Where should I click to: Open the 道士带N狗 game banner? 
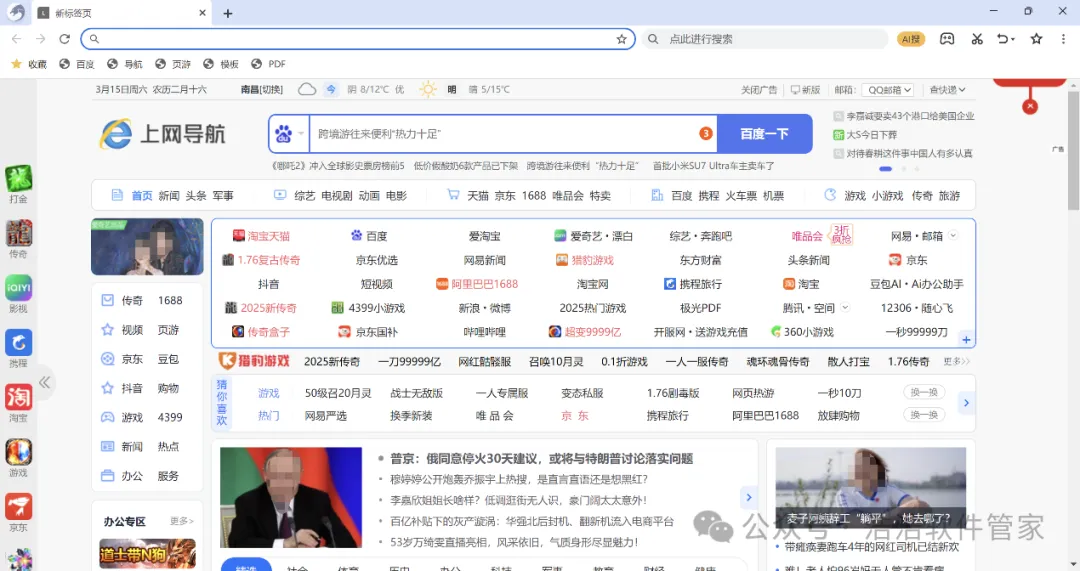[147, 553]
